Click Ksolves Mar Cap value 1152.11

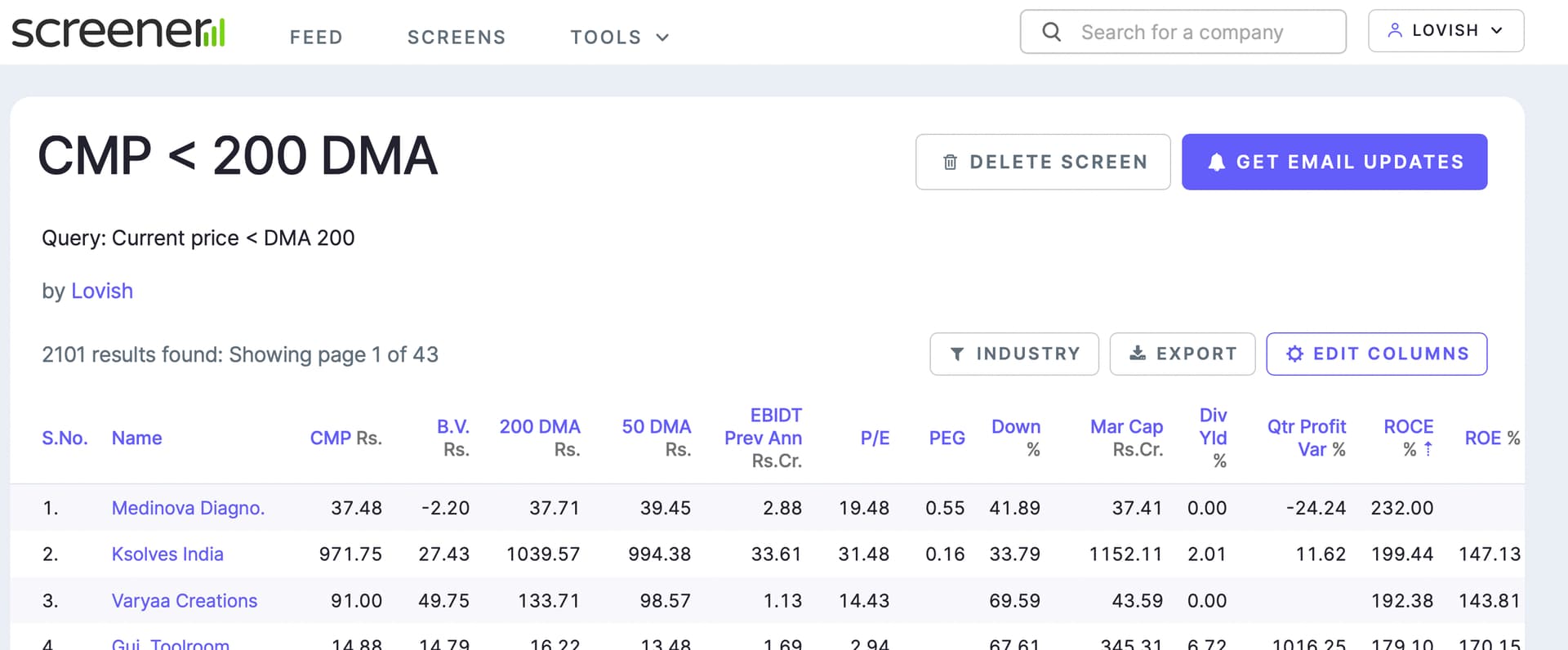(1125, 554)
